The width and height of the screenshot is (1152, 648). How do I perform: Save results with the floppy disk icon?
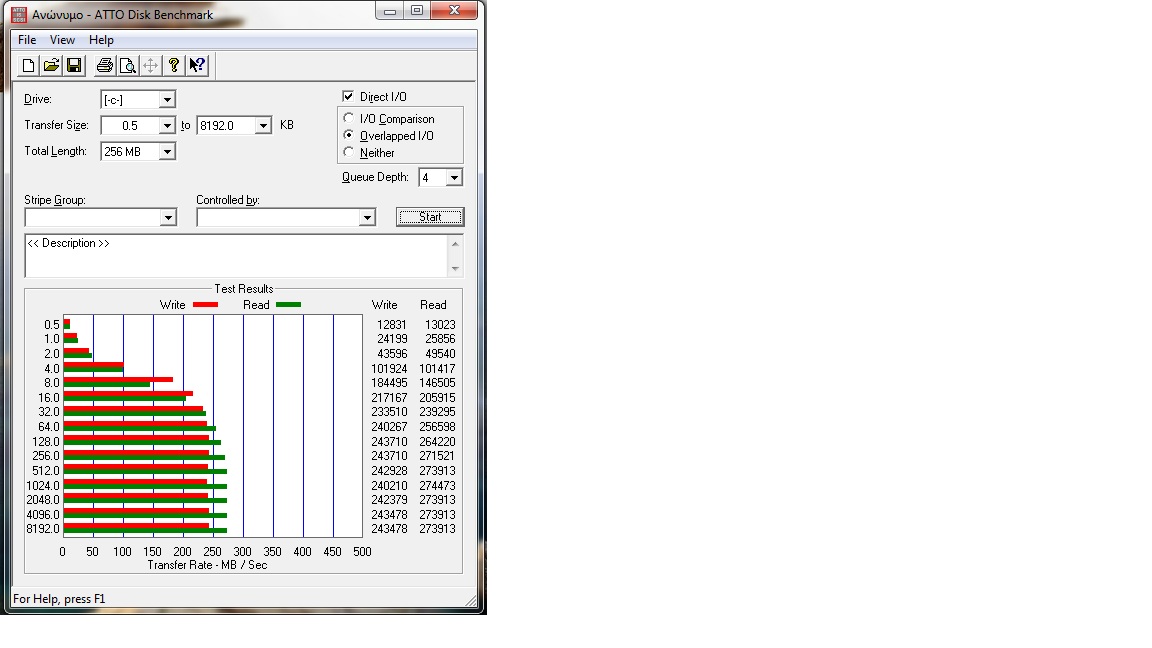tap(74, 65)
